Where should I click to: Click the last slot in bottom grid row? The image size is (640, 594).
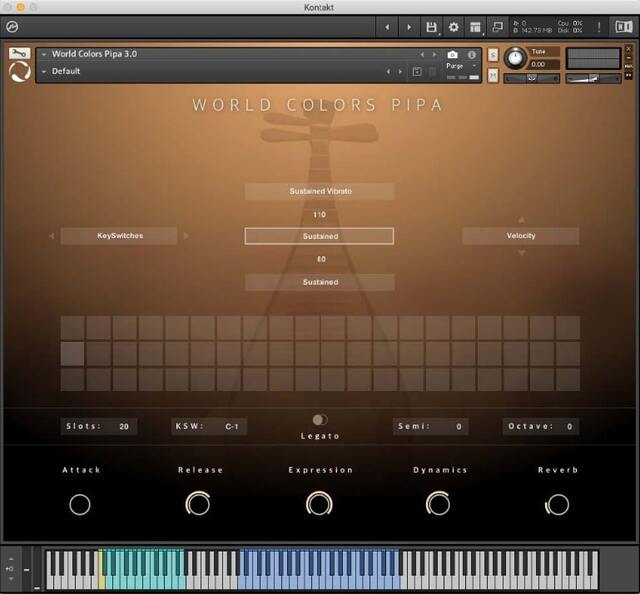pyautogui.click(x=568, y=379)
